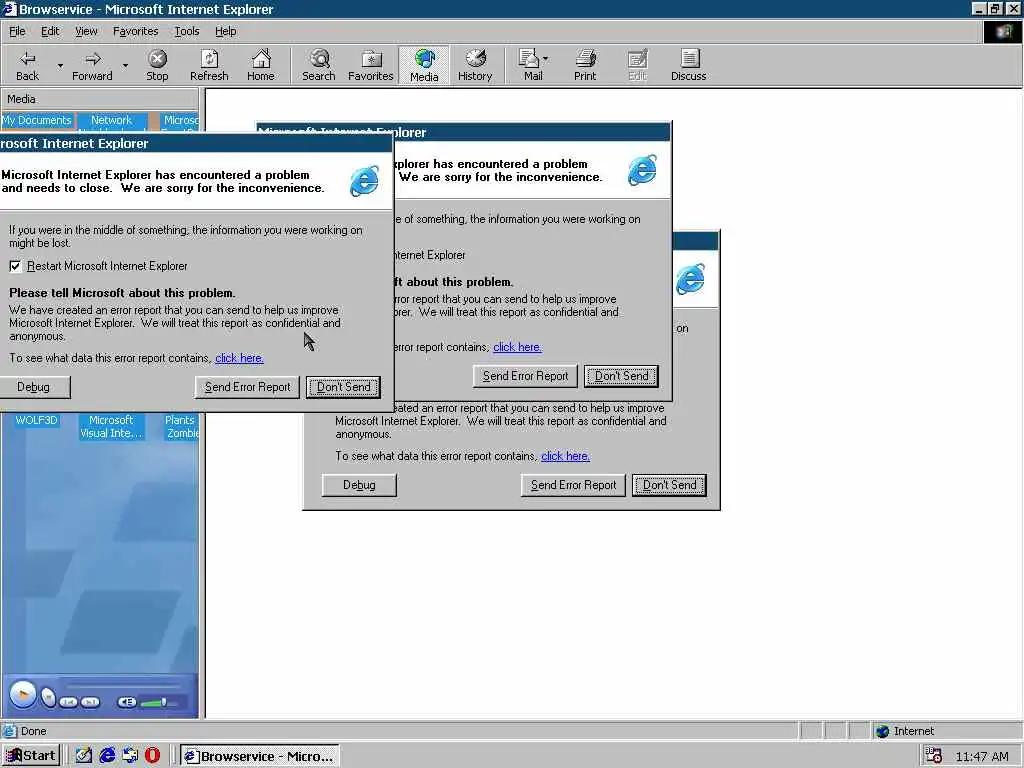Click the system tray scheduler icon
This screenshot has height=768, width=1024.
[934, 756]
